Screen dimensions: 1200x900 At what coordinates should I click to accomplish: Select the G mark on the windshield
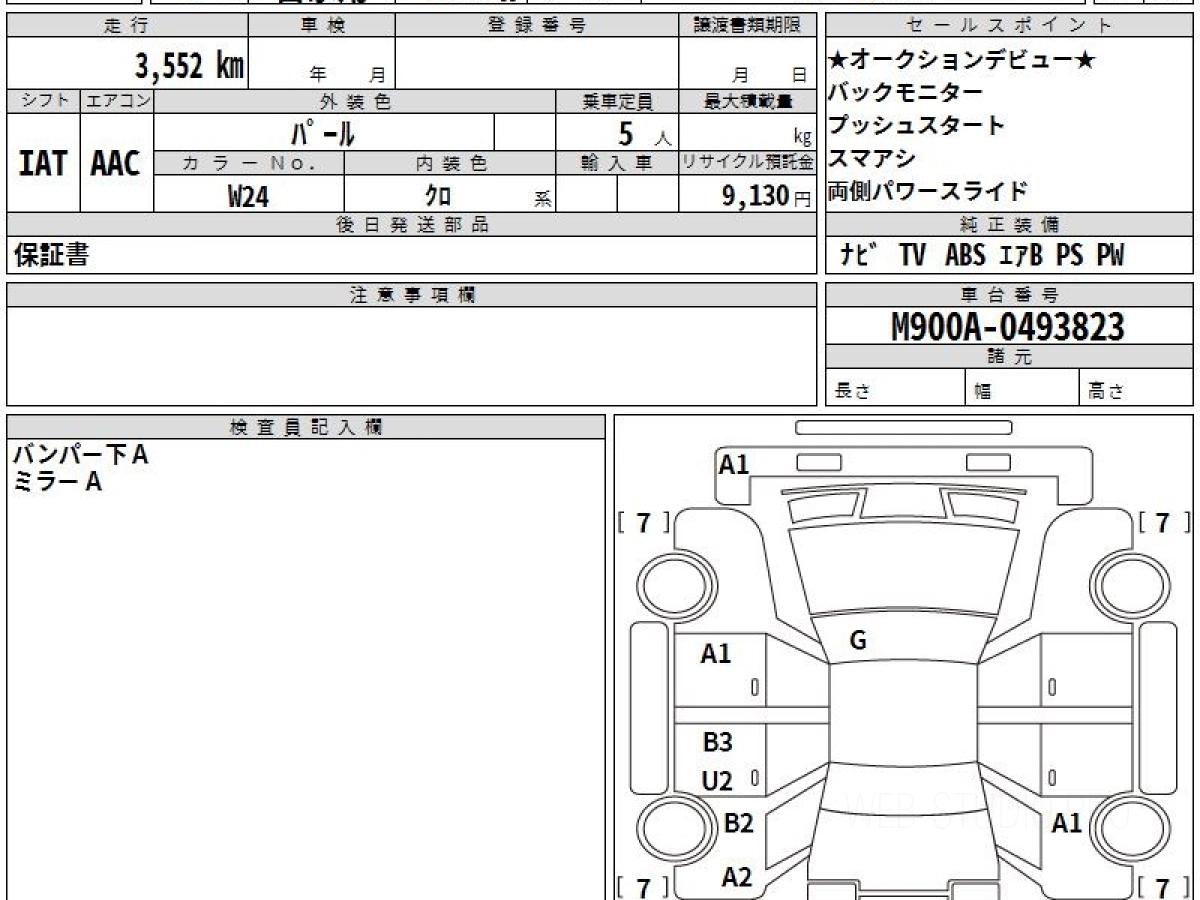coord(857,642)
